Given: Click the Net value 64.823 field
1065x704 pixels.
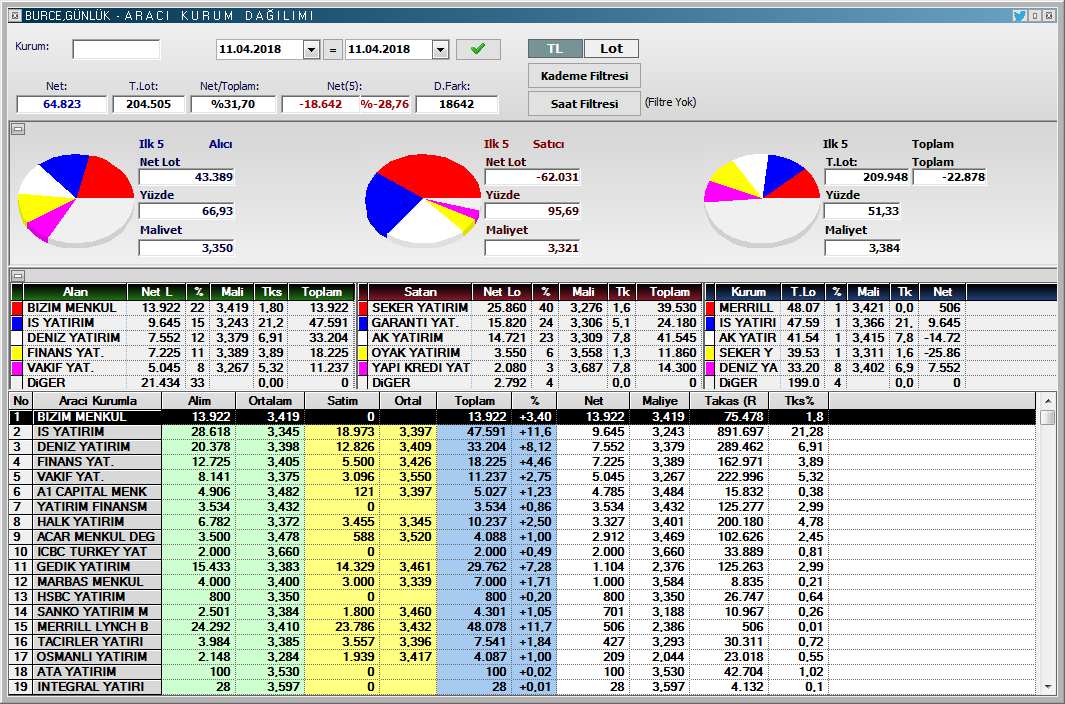Looking at the screenshot, I should click(x=62, y=104).
